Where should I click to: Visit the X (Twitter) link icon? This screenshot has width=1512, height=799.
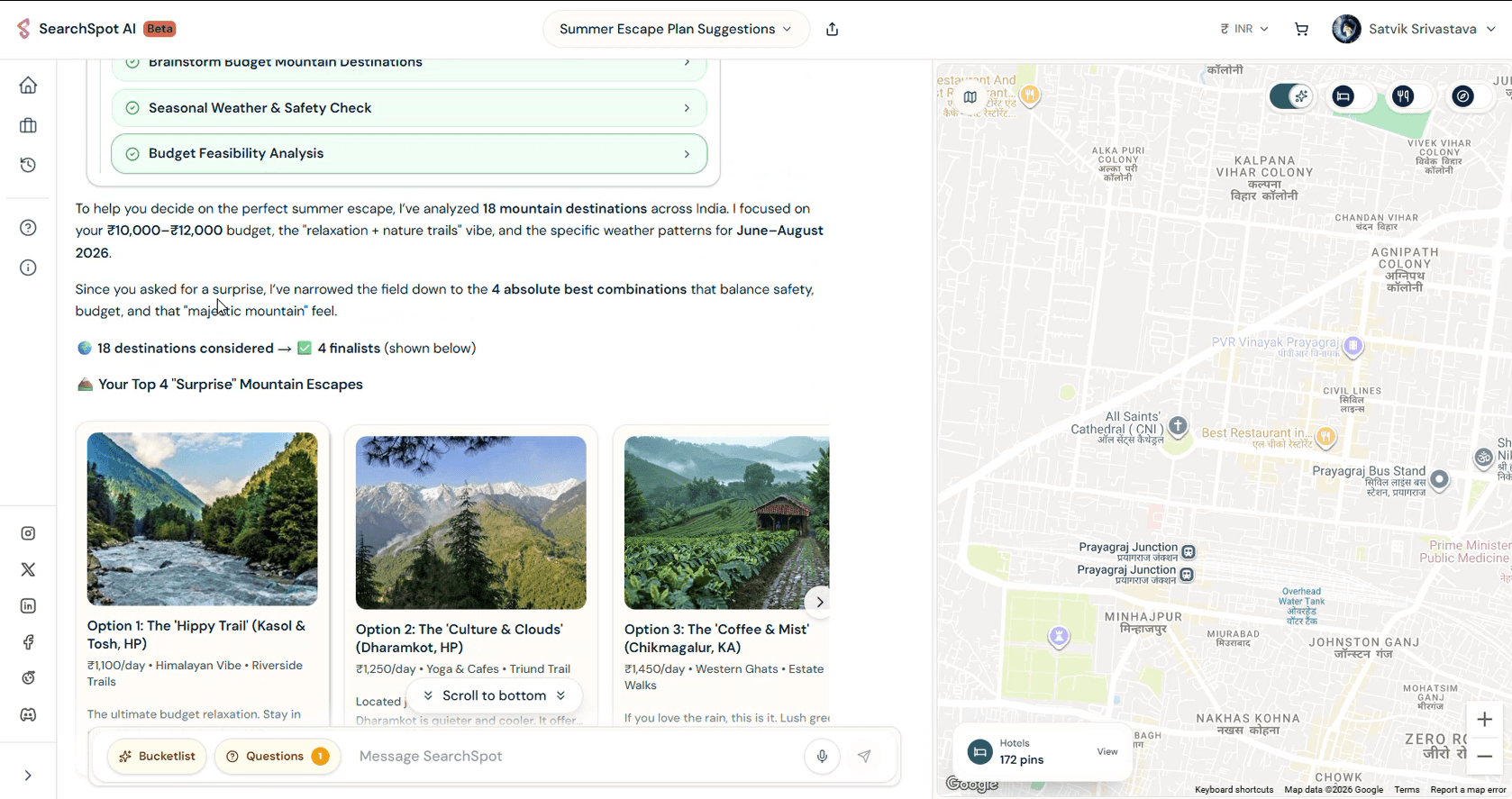point(28,569)
